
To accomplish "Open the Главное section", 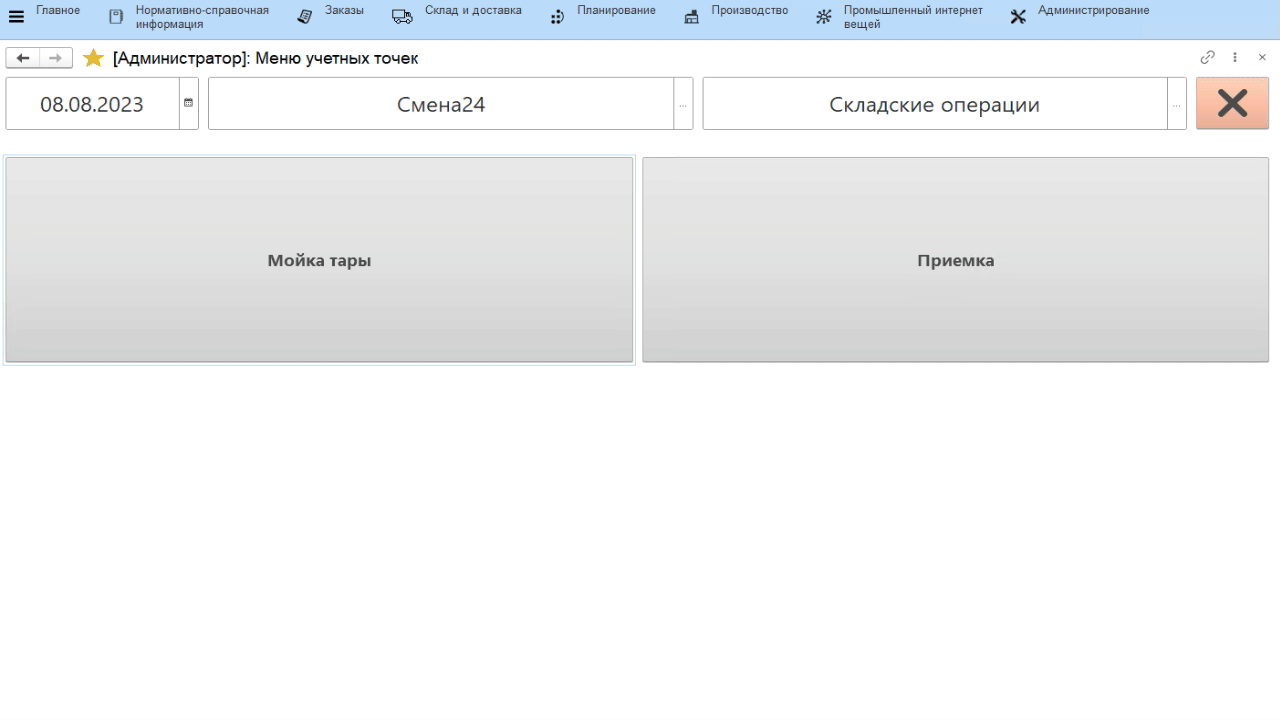I will tap(58, 11).
